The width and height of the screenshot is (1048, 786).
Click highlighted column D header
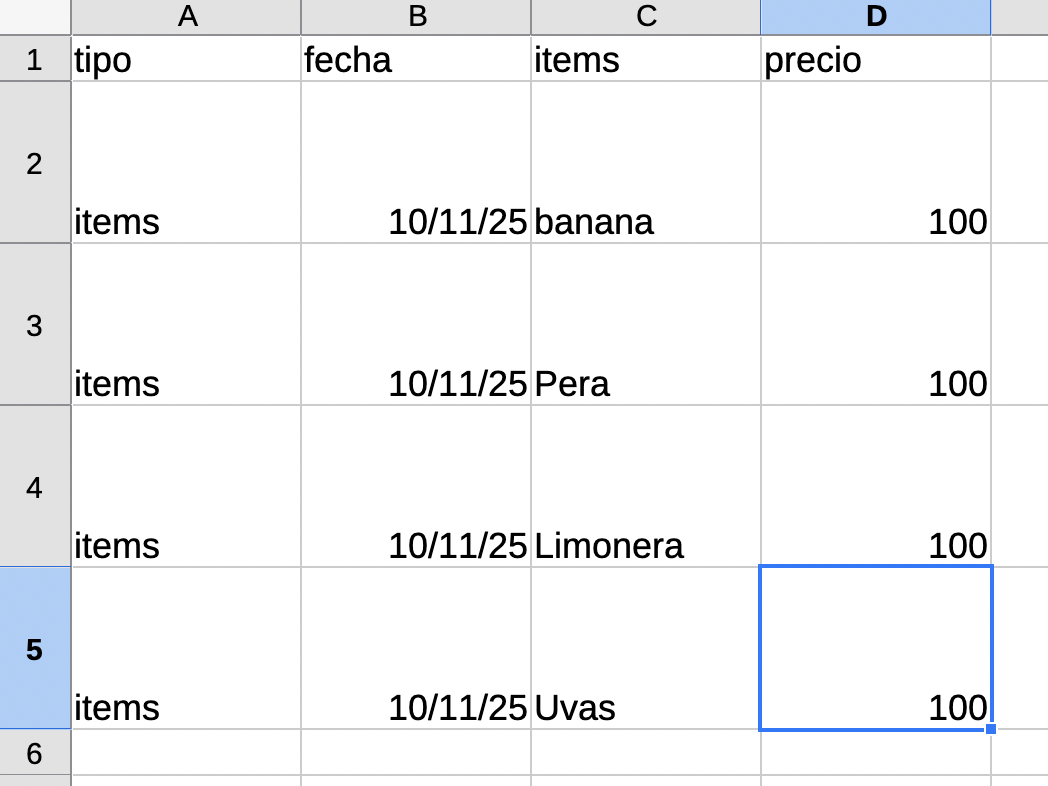click(876, 17)
